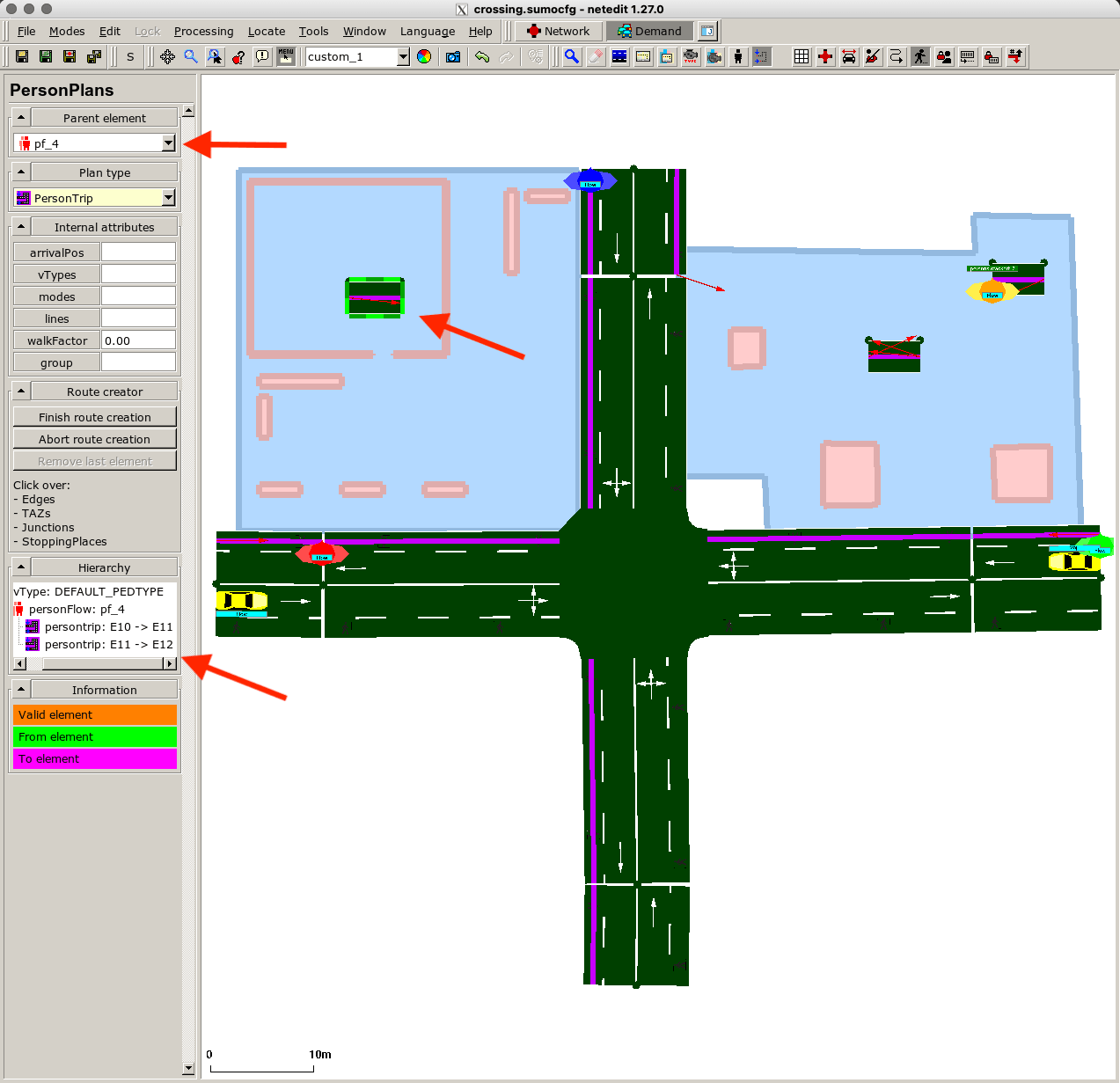Select persontrip: E10 -> E11 in Hierarchy
1120x1083 pixels.
coord(108,626)
